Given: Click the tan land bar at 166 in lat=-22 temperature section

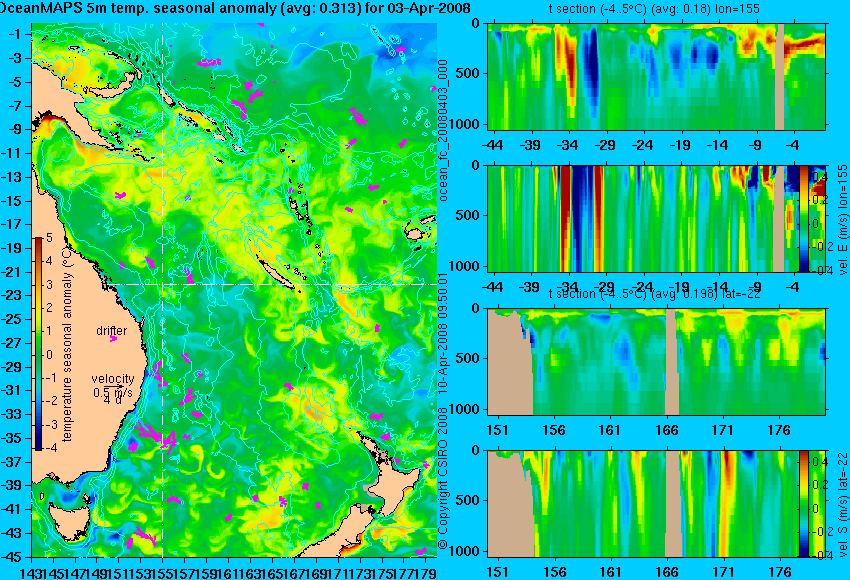Looking at the screenshot, I should click(671, 362).
